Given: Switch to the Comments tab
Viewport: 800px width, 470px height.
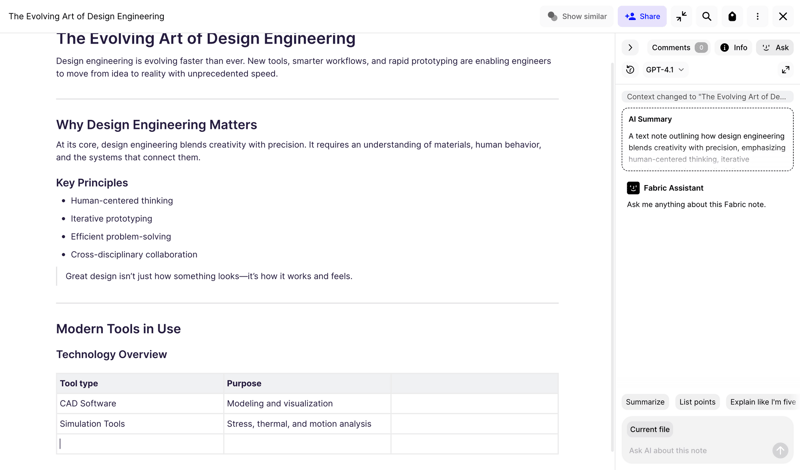Looking at the screenshot, I should pos(678,47).
